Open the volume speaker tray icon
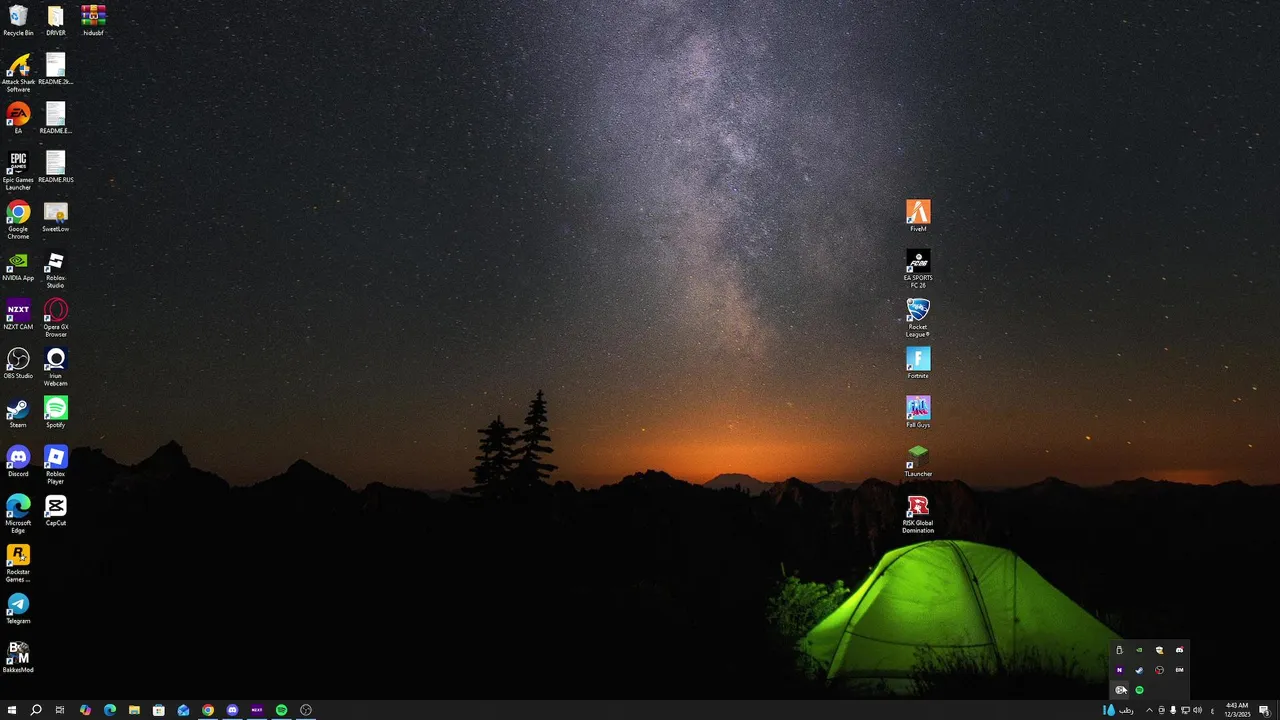Image resolution: width=1280 pixels, height=720 pixels. click(1197, 710)
